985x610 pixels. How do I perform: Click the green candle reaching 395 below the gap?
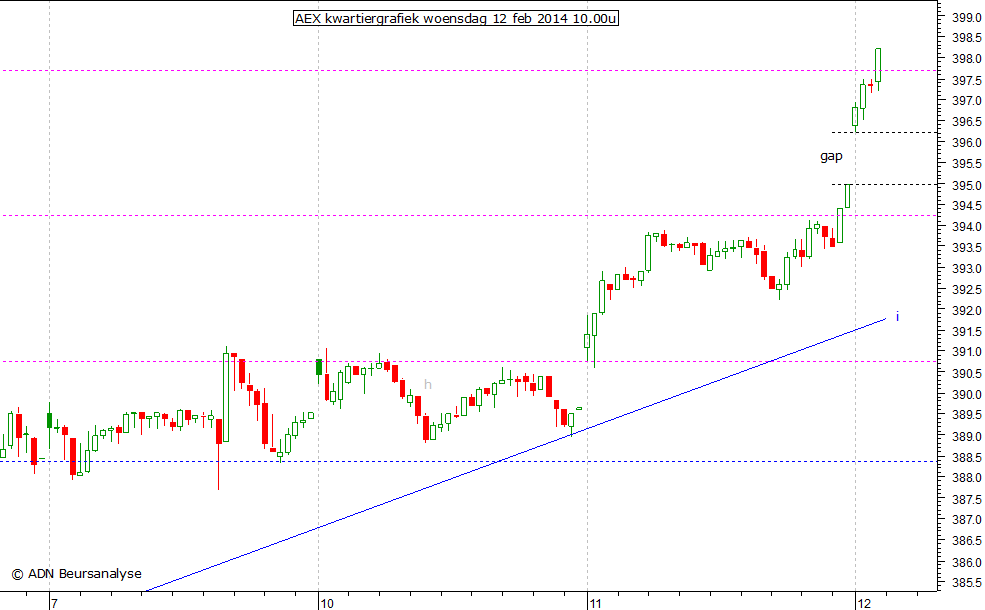pos(847,195)
